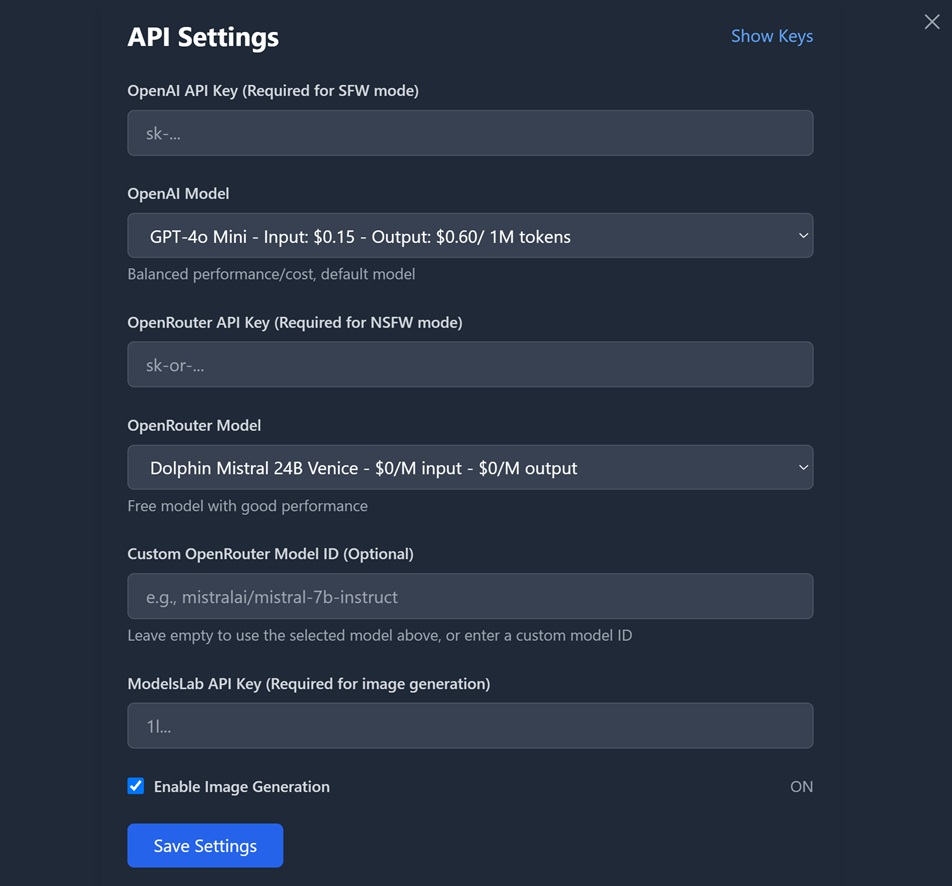Uncheck the Enable Image Generation checkbox
Viewport: 952px width, 886px height.
coord(136,786)
